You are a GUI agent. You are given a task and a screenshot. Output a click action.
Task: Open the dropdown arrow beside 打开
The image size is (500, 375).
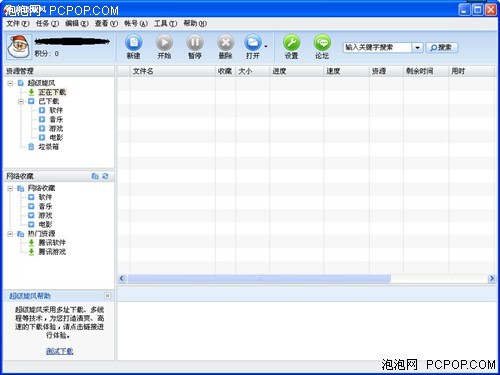(266, 47)
